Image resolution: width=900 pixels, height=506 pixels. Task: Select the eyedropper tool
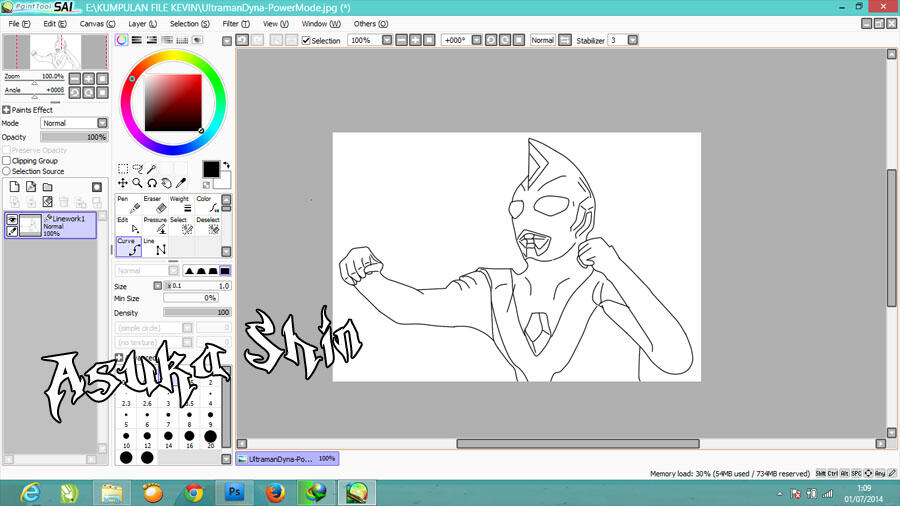click(181, 183)
